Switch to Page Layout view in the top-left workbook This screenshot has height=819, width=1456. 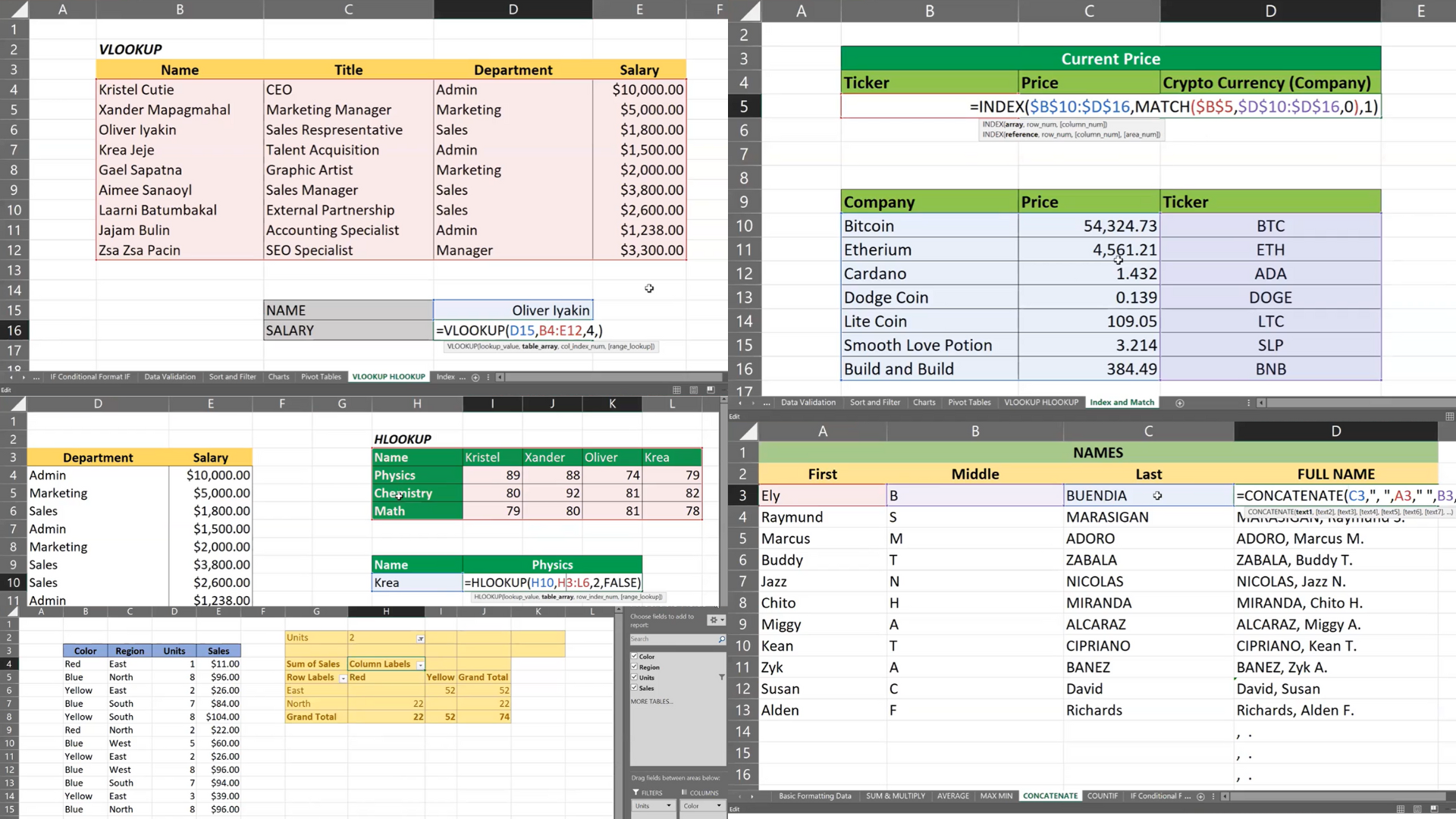point(693,390)
